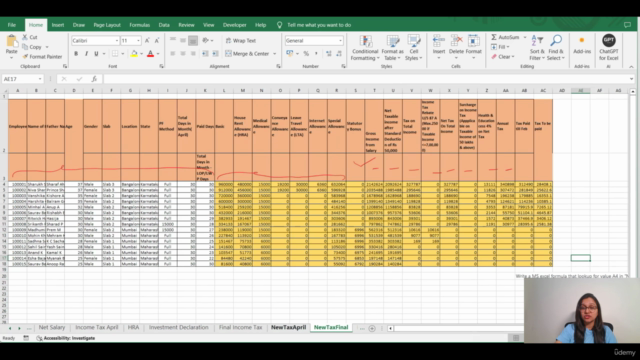Click the Insert cells icon
This screenshot has height=360, width=640.
(439, 41)
